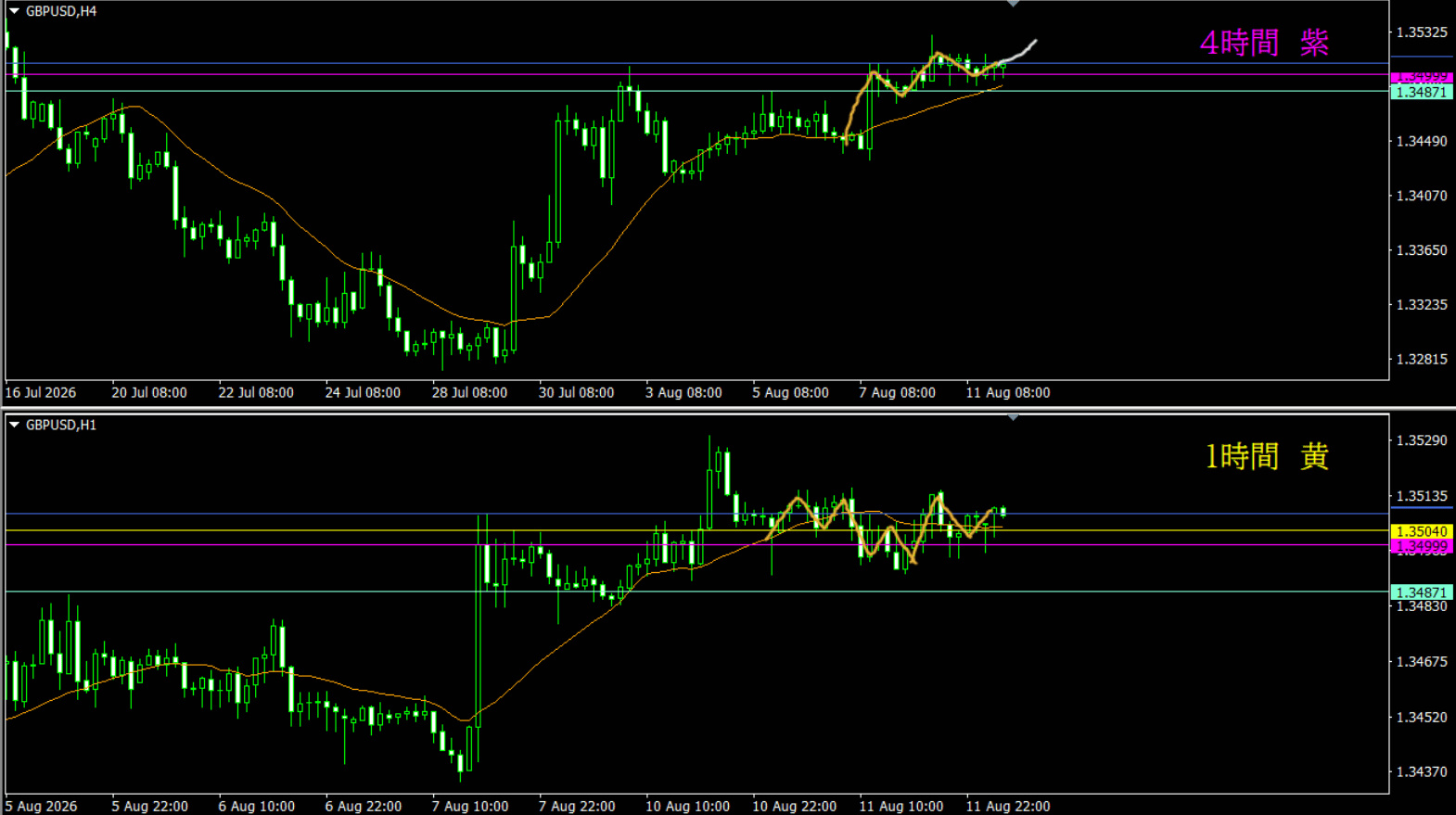1456x815 pixels.
Task: Click the '11 Aug 22:00' time label
Action: pyautogui.click(x=1008, y=806)
